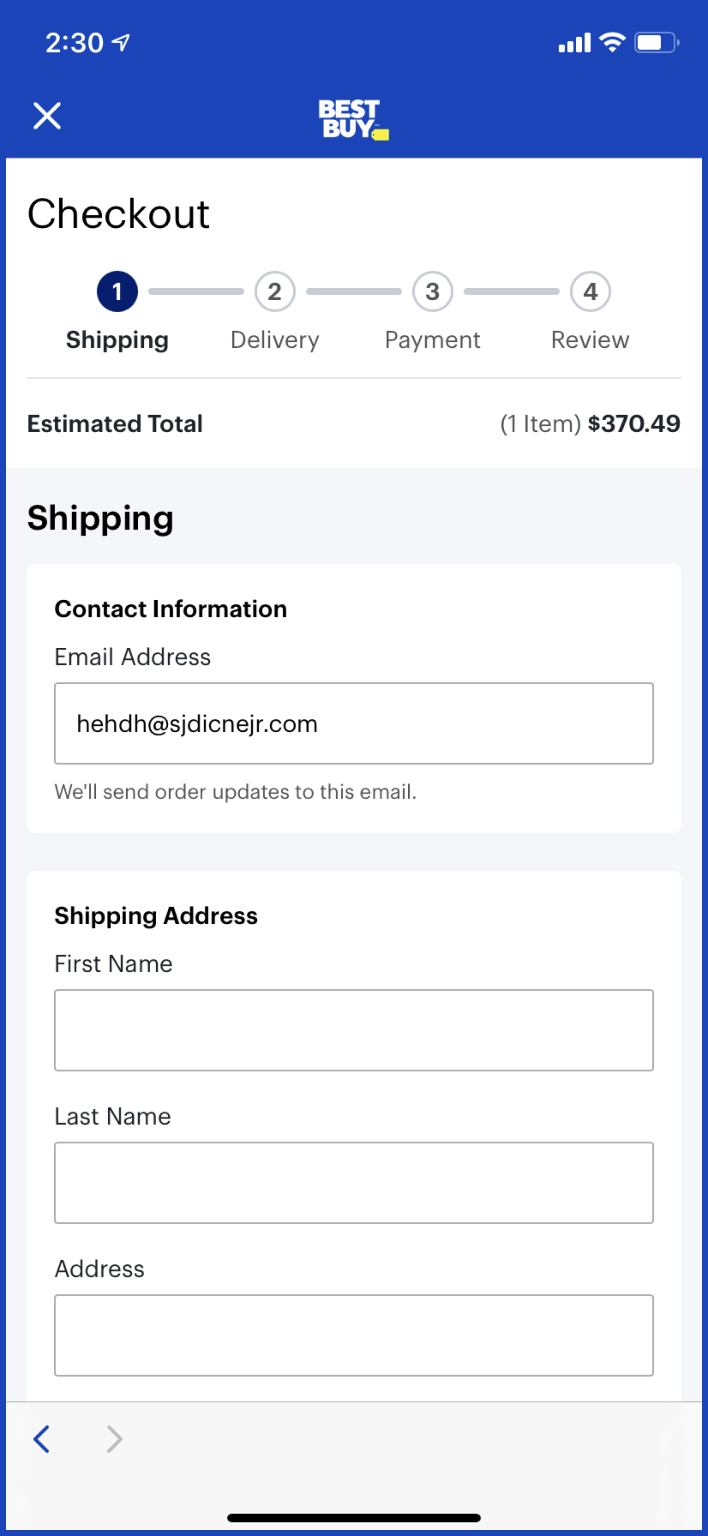Tap the battery status icon

[x=656, y=43]
